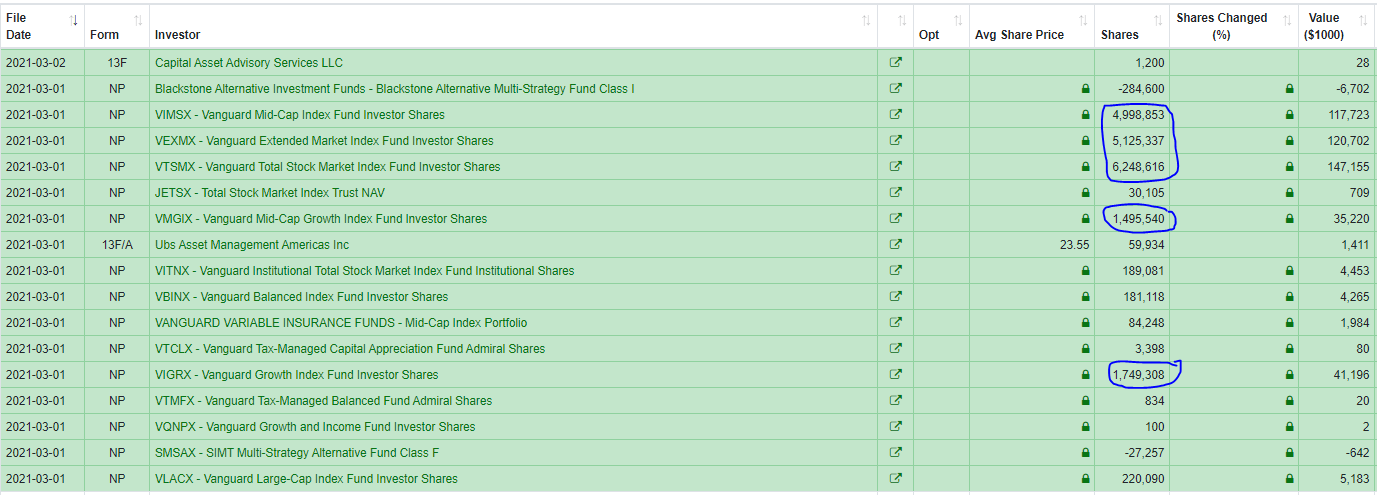This screenshot has height=495, width=1377.
Task: Open external link icon for VIMSX row
Action: (895, 115)
